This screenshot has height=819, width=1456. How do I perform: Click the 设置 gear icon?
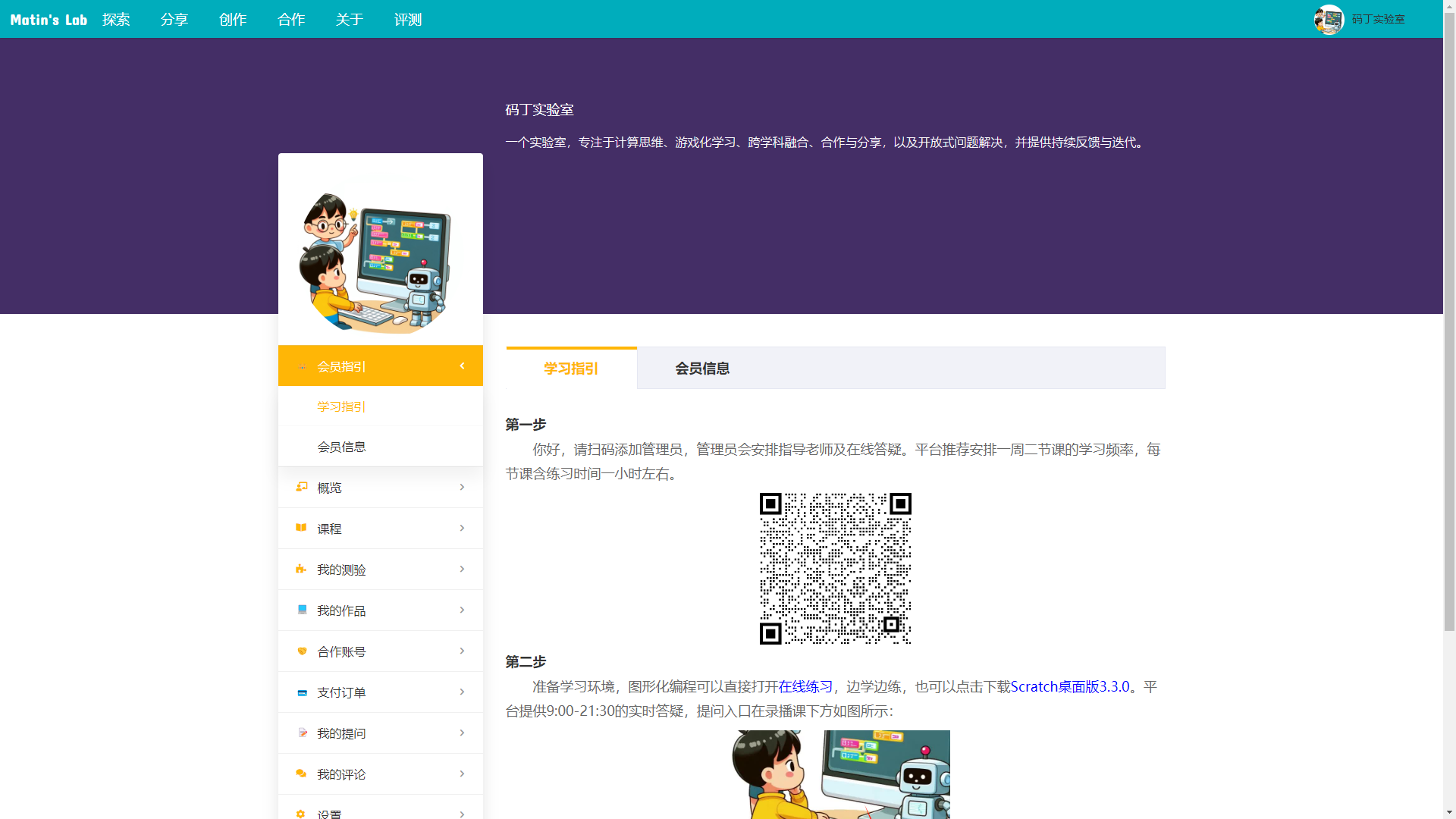pyautogui.click(x=302, y=814)
